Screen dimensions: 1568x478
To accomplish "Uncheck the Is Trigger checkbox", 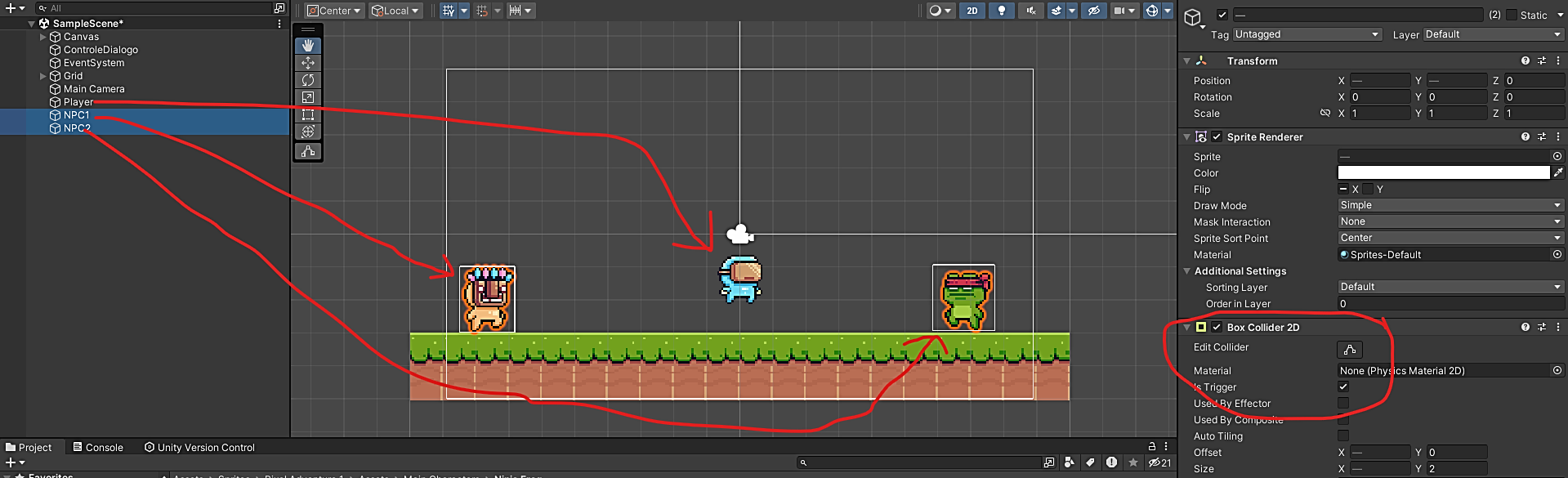I will click(1342, 386).
